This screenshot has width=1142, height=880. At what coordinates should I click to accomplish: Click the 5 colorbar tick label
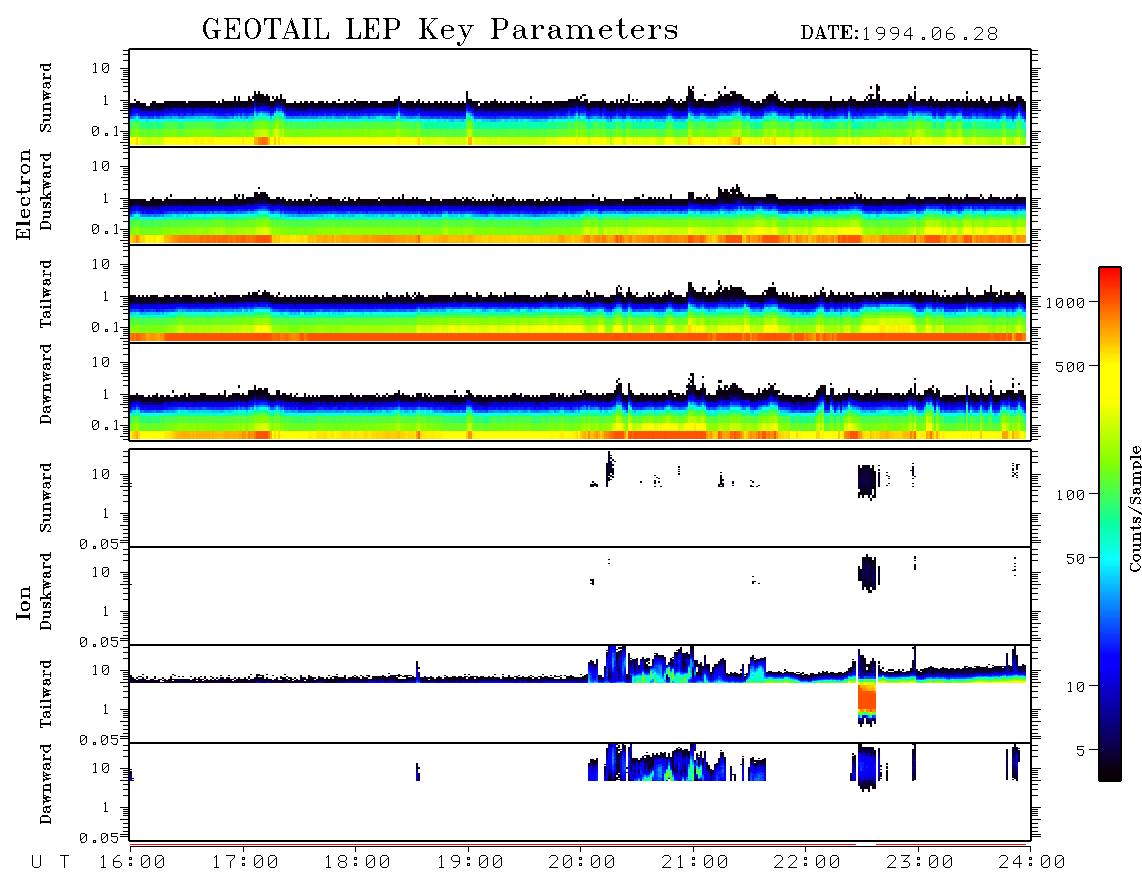(1081, 751)
